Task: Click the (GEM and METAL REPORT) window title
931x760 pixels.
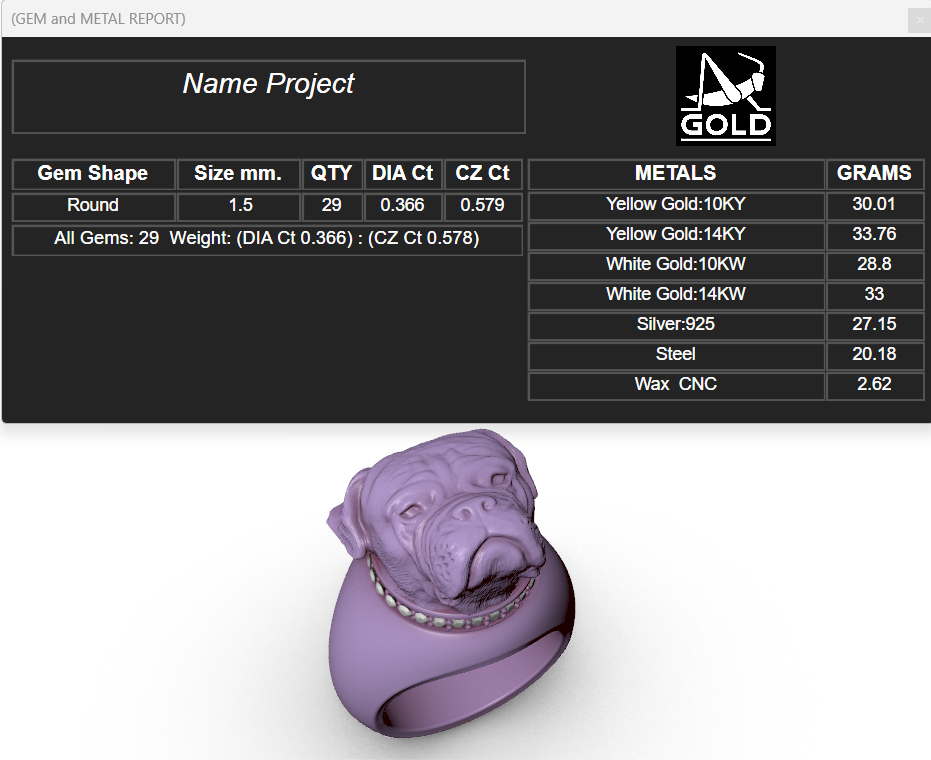Action: pos(98,19)
